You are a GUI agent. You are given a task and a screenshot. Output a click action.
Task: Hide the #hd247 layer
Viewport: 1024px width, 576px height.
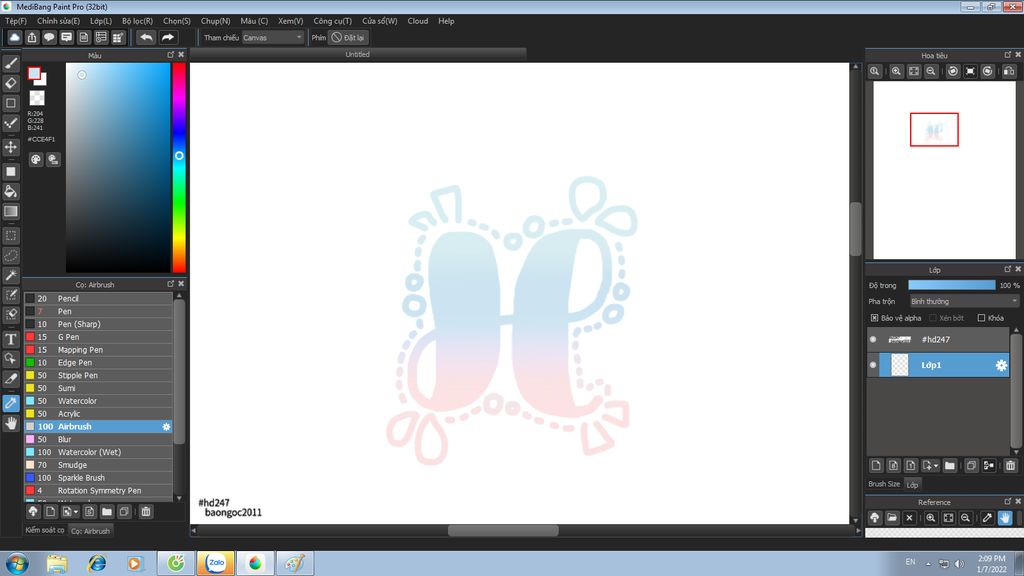[873, 340]
